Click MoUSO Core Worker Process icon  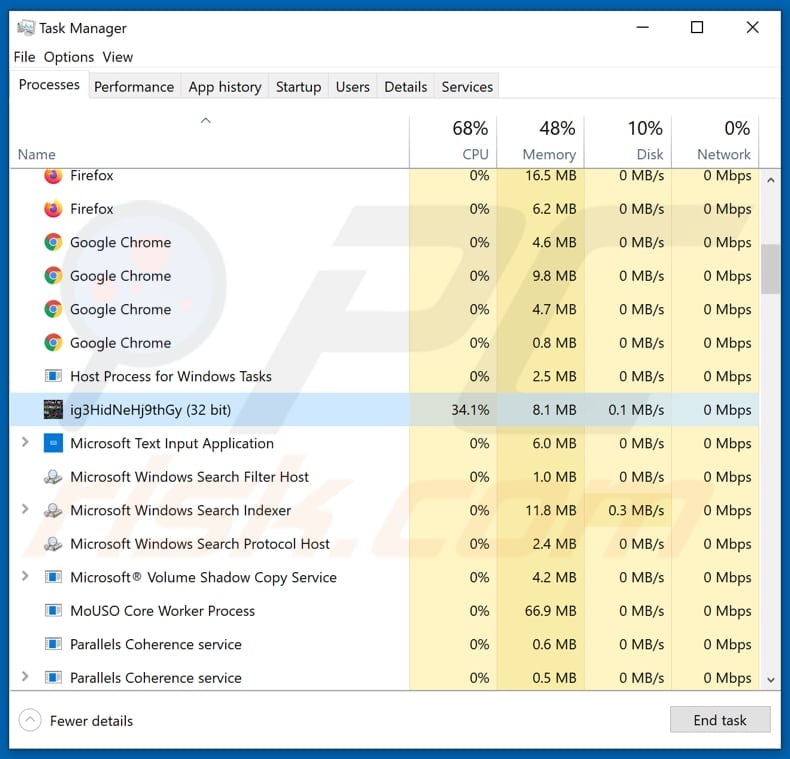[53, 611]
